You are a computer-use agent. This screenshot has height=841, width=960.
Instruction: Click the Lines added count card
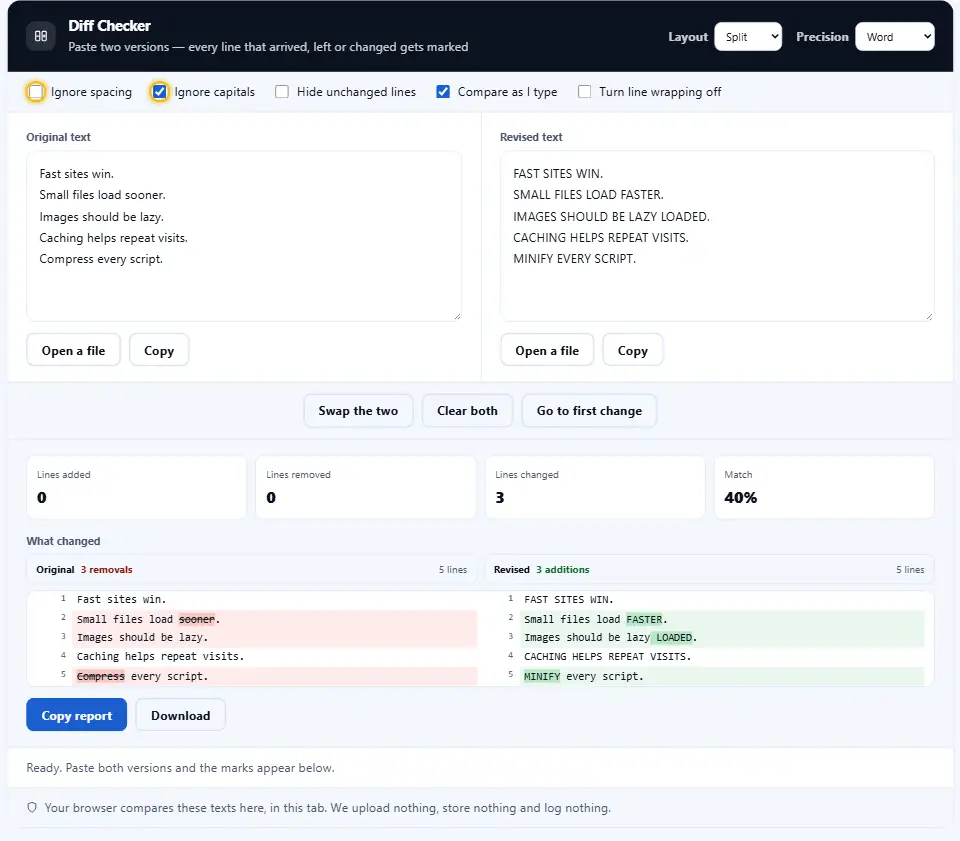[x=136, y=487]
